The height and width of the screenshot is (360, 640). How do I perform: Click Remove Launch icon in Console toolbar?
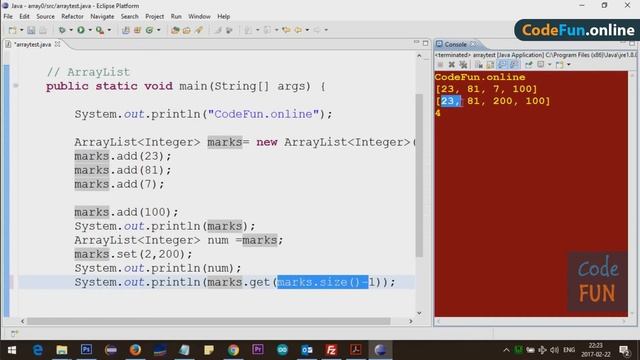(451, 64)
